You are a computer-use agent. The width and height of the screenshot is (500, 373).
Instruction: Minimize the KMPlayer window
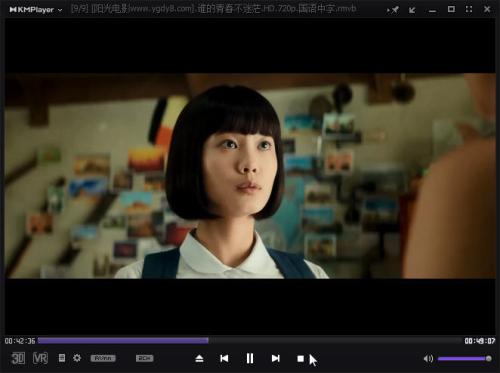click(432, 11)
